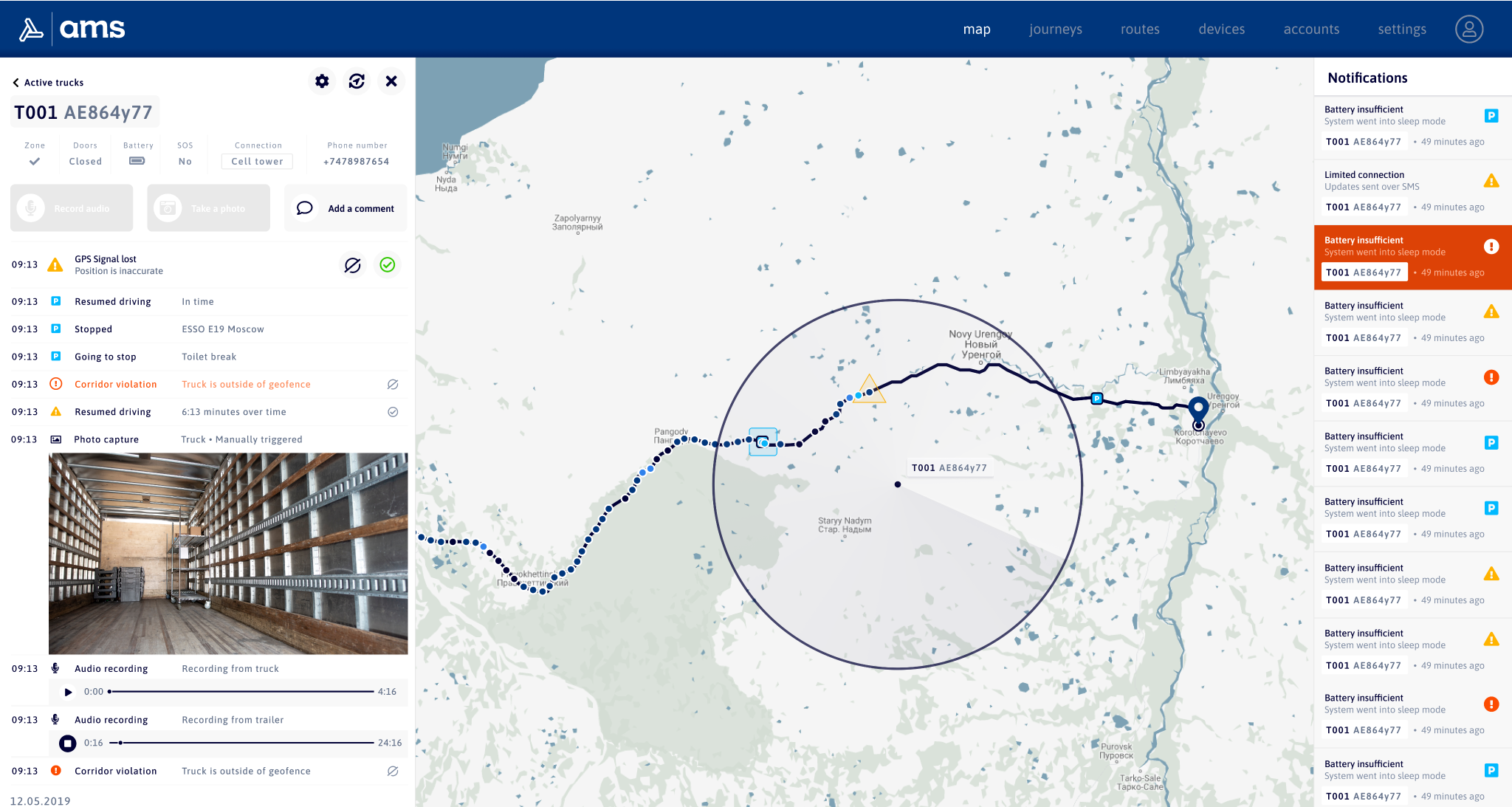Click the parking icon on first notification
The height and width of the screenshot is (807, 1512).
point(1491,116)
